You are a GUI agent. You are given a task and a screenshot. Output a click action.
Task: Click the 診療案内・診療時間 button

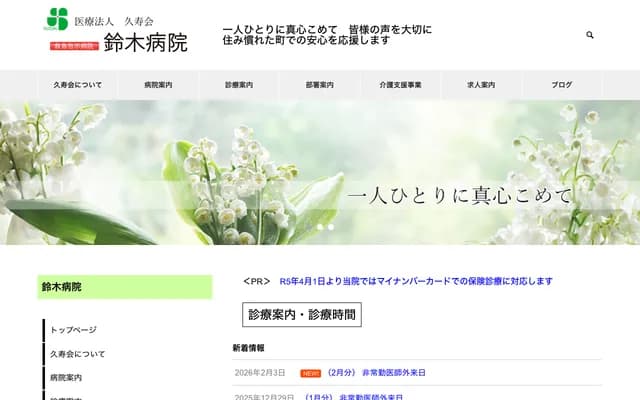302,315
